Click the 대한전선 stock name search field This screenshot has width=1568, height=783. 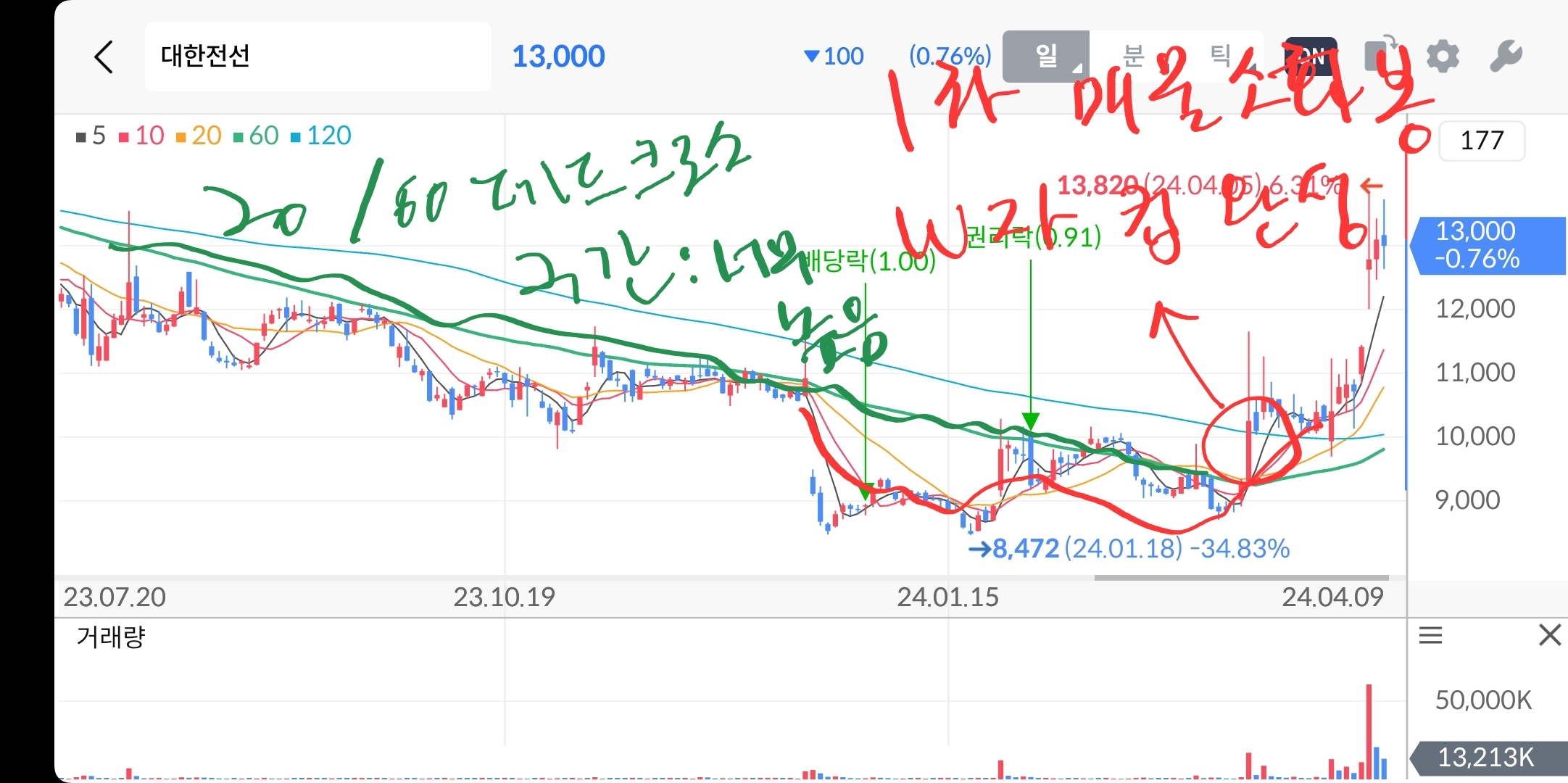click(x=318, y=57)
